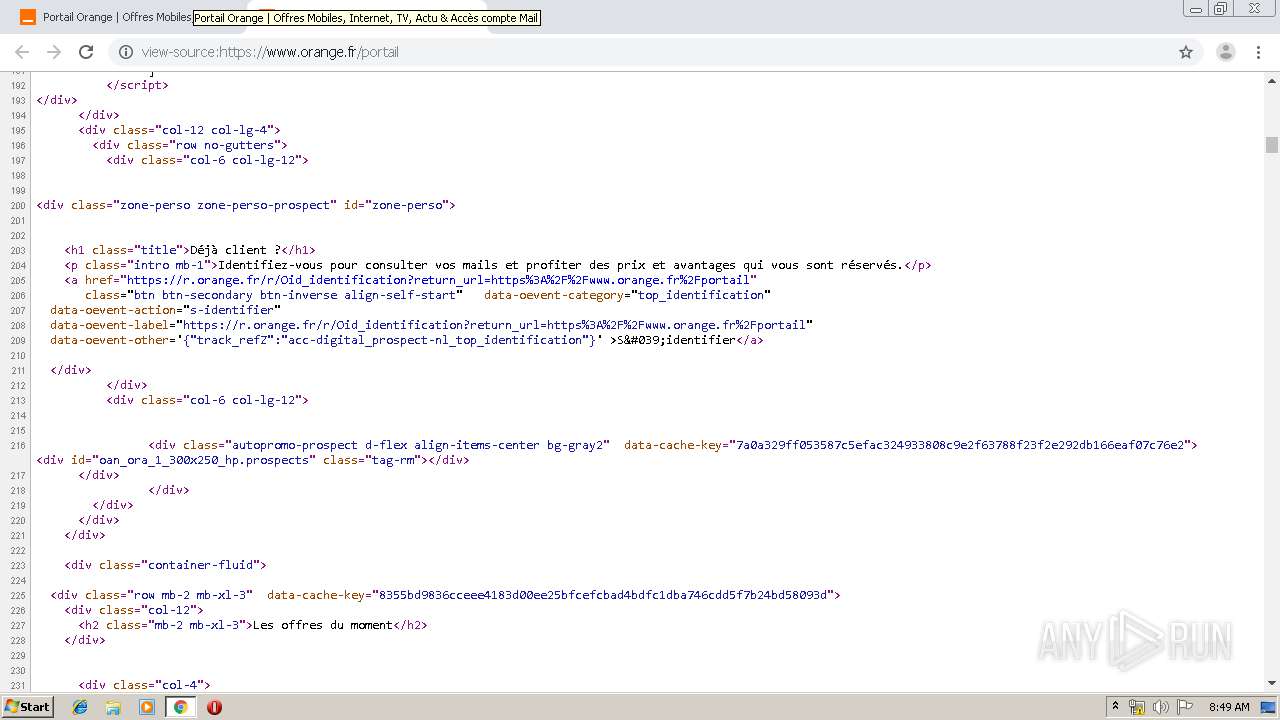This screenshot has width=1280, height=720.
Task: Click the 'Identifiez-vous pour consulter vos mails' paragraph text
Action: pyautogui.click(x=358, y=265)
